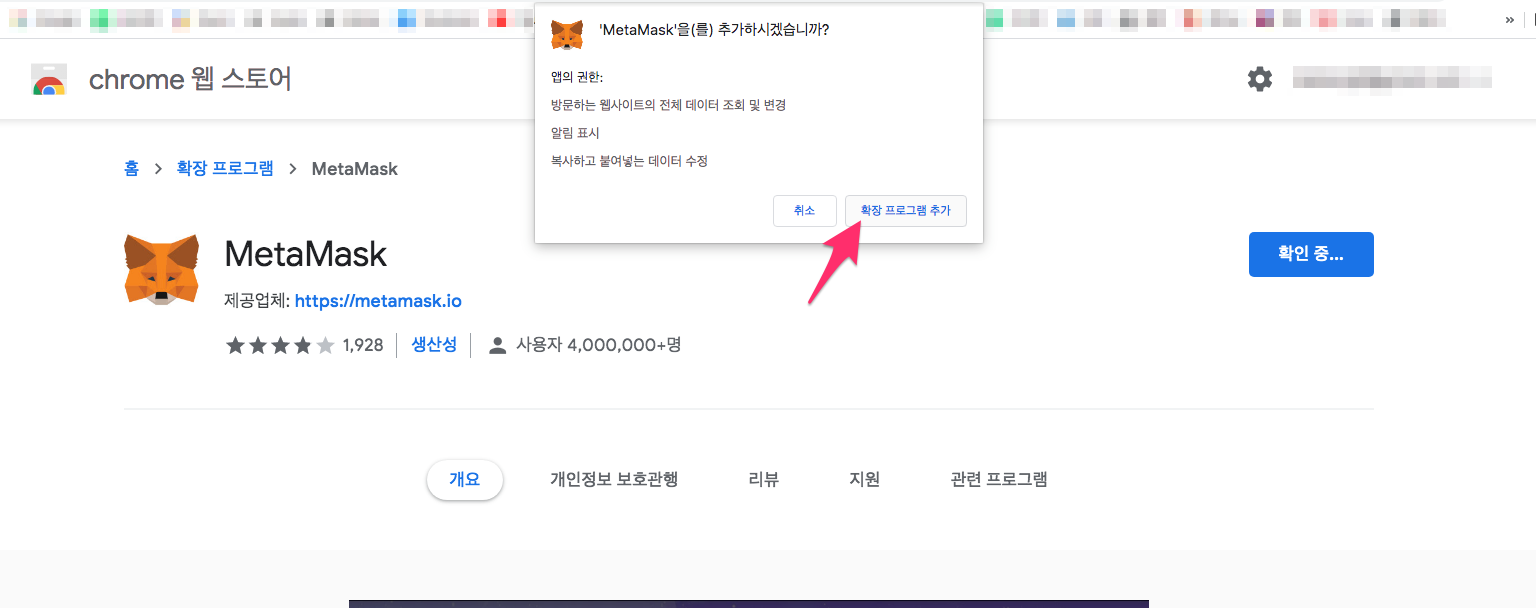Image resolution: width=1536 pixels, height=608 pixels.
Task: Switch to the 리뷰 tab
Action: point(763,480)
